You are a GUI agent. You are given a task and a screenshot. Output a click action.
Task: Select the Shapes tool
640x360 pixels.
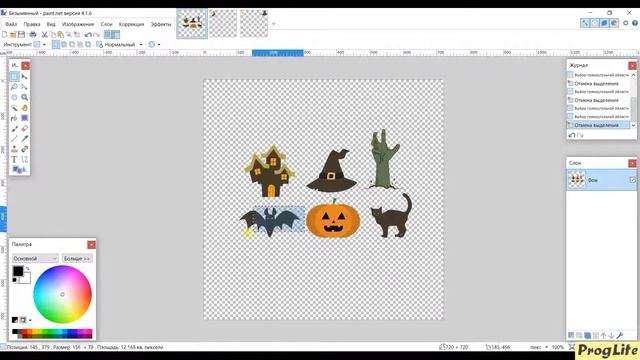point(19,169)
